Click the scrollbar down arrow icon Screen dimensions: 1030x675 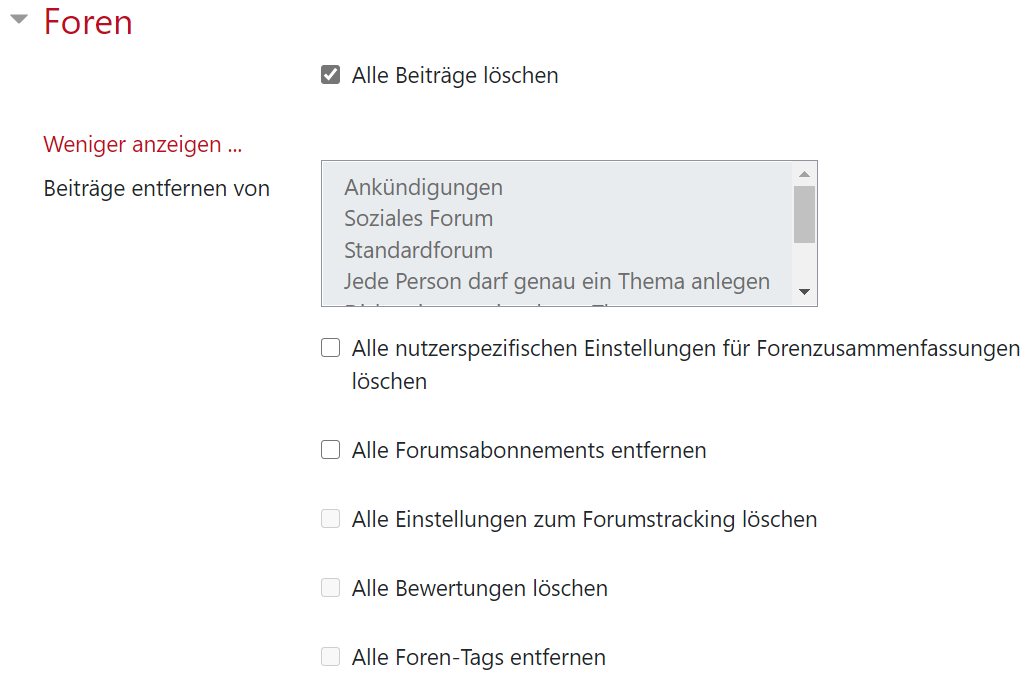806,291
